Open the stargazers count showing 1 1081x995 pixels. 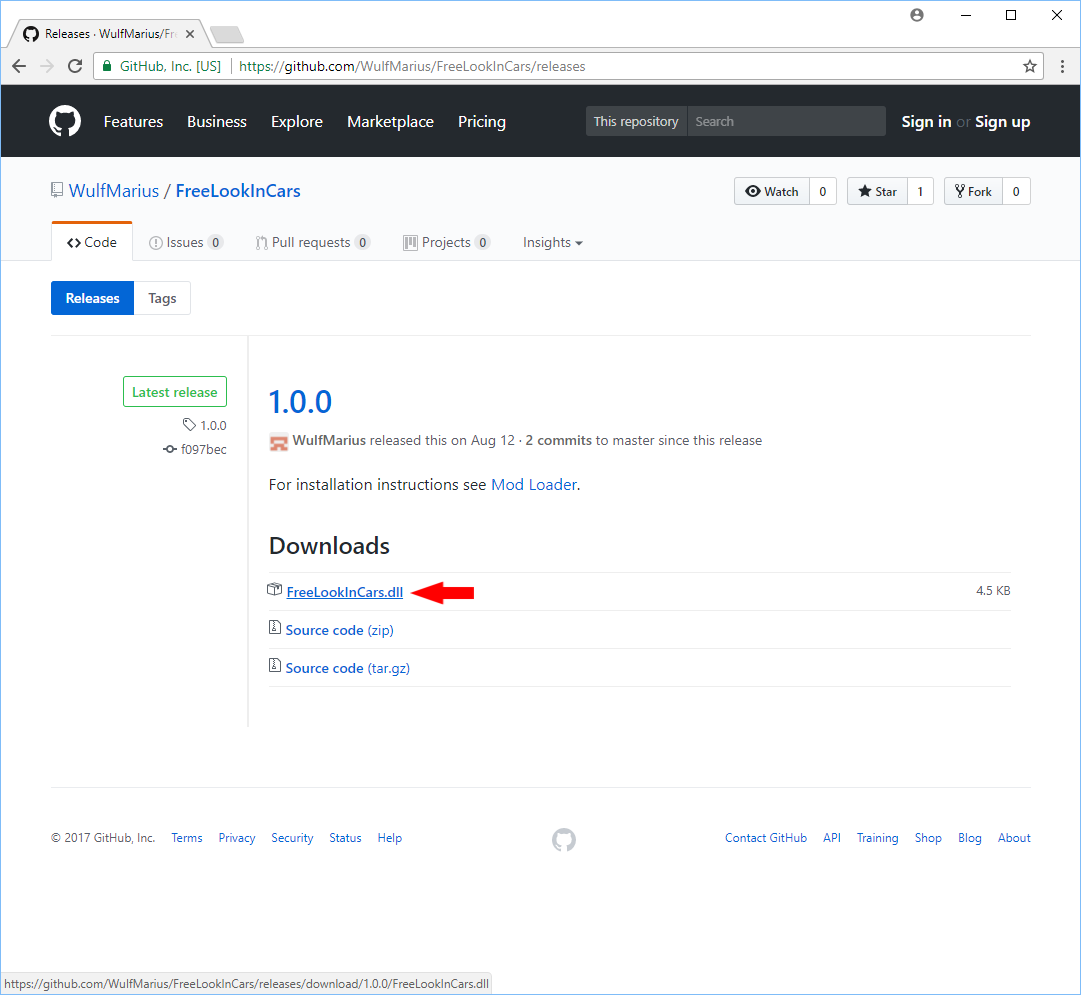pos(920,192)
